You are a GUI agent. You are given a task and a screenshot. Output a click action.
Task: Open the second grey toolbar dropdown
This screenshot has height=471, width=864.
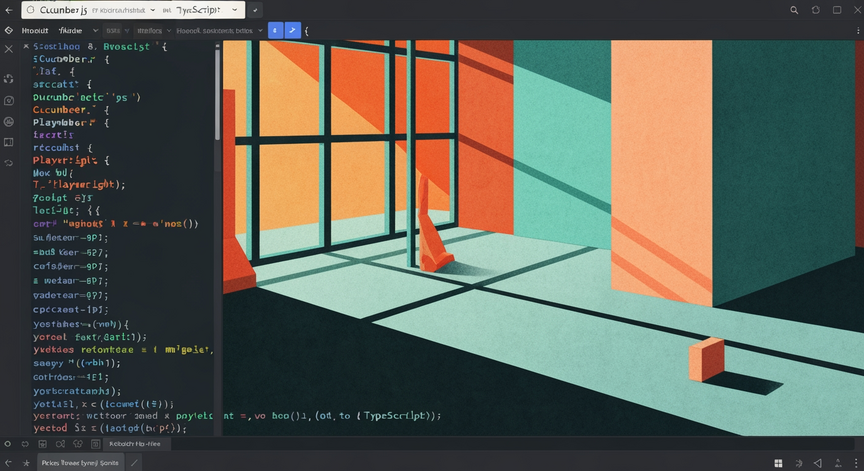(117, 30)
